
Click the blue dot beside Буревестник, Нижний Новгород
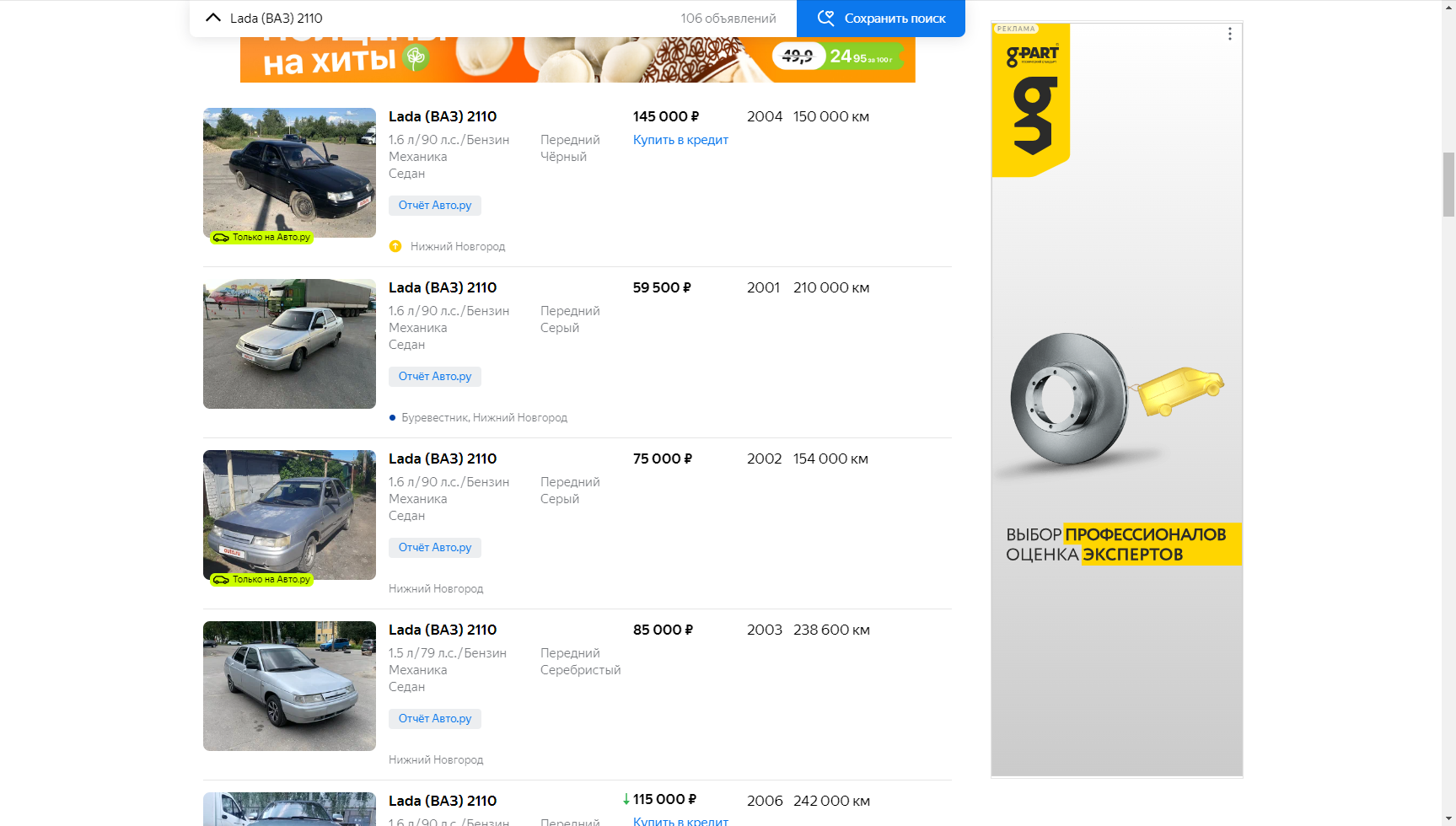coord(392,417)
